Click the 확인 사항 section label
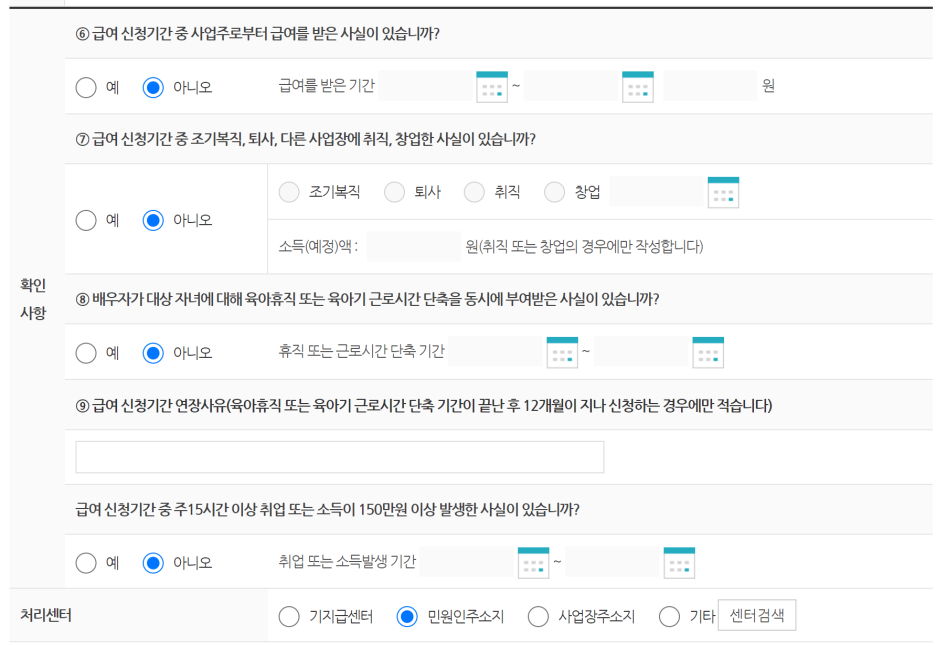The height and width of the screenshot is (646, 936). [33, 299]
